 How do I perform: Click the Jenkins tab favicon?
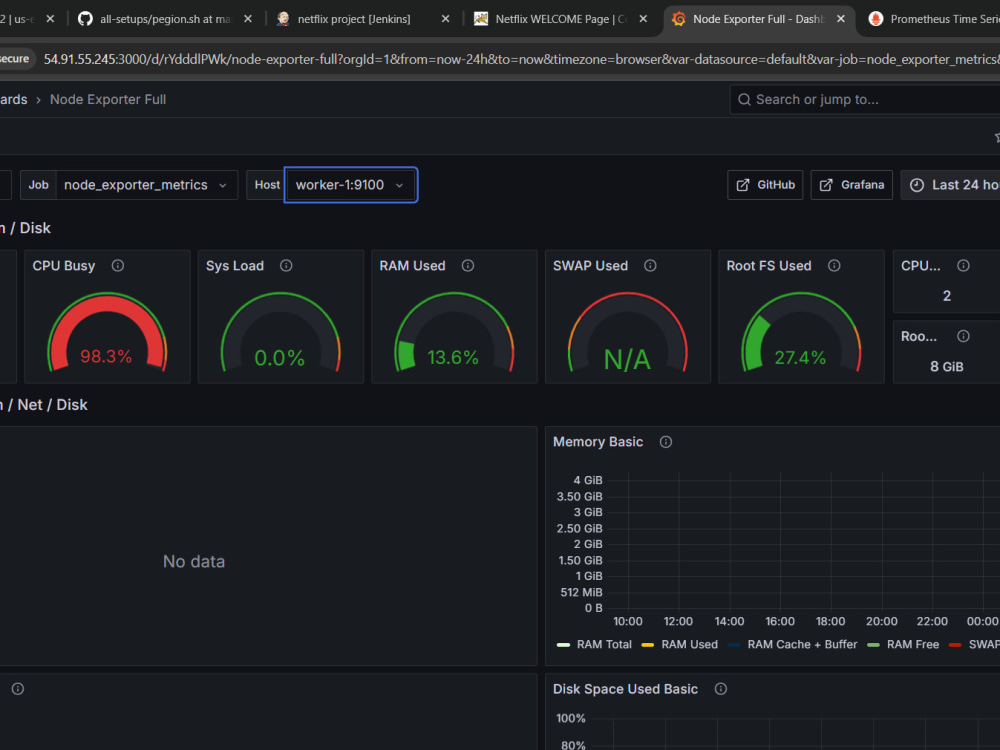click(283, 18)
